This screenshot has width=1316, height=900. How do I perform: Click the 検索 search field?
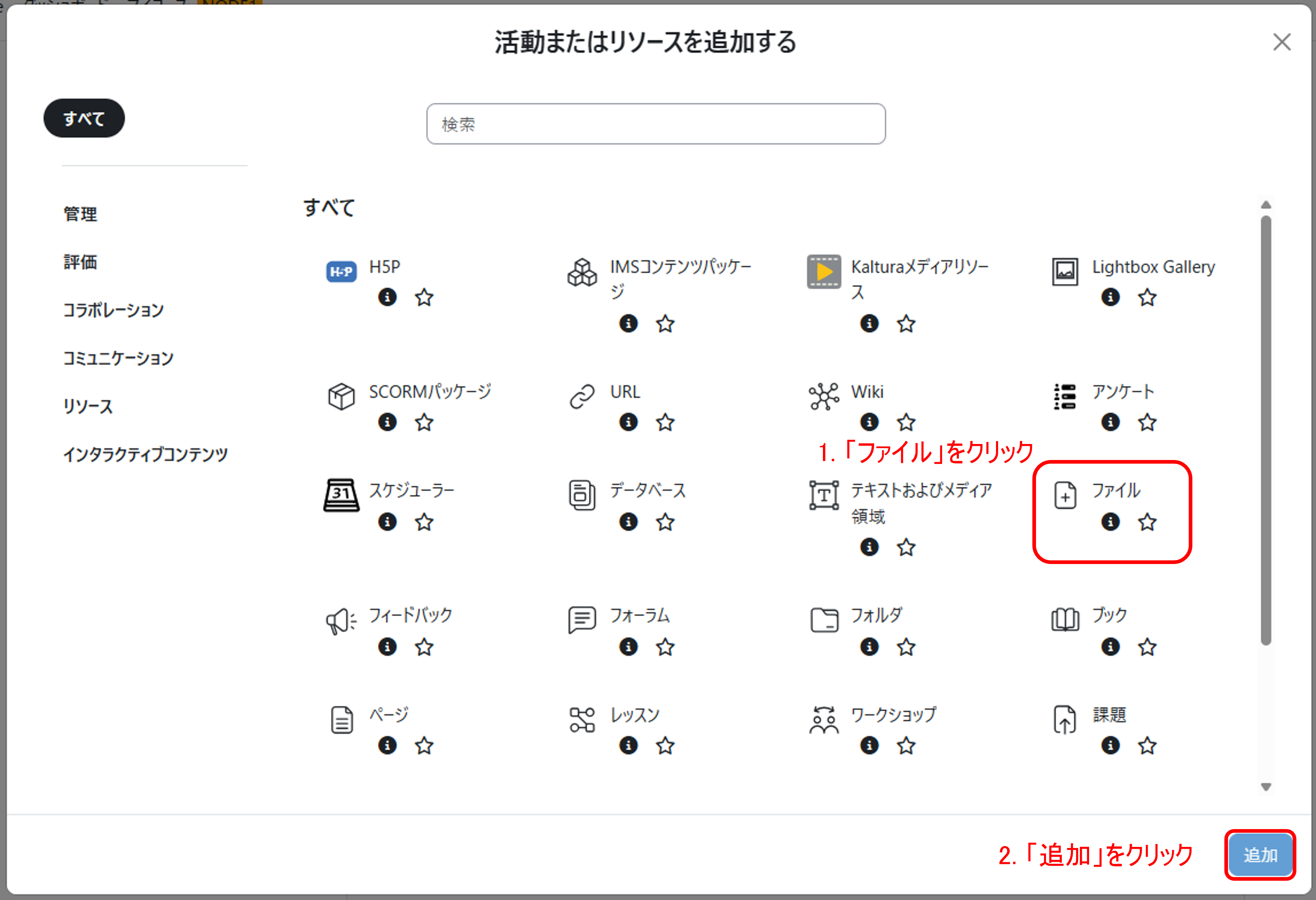pos(656,124)
